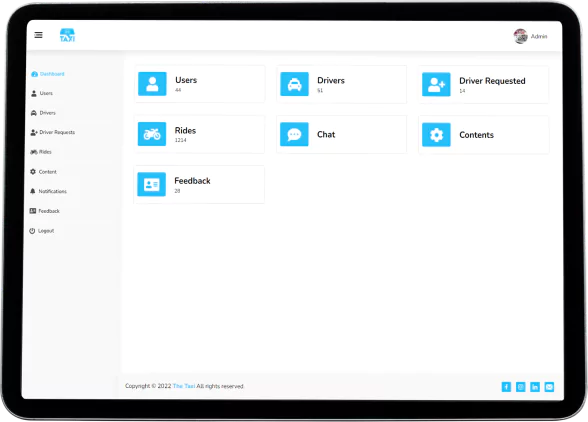Open the Chat card title
This screenshot has height=422, width=588.
[x=326, y=134]
